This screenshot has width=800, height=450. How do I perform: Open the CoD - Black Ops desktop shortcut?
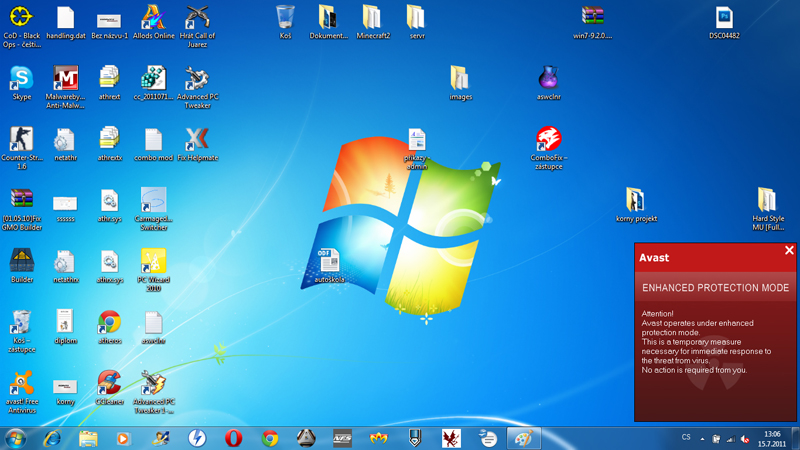point(21,17)
